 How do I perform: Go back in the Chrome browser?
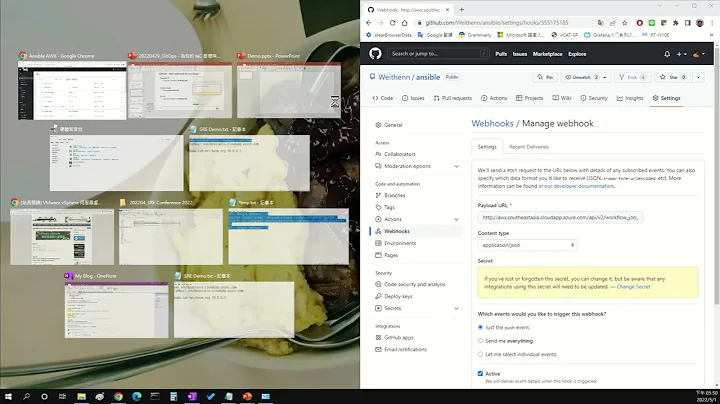point(369,22)
